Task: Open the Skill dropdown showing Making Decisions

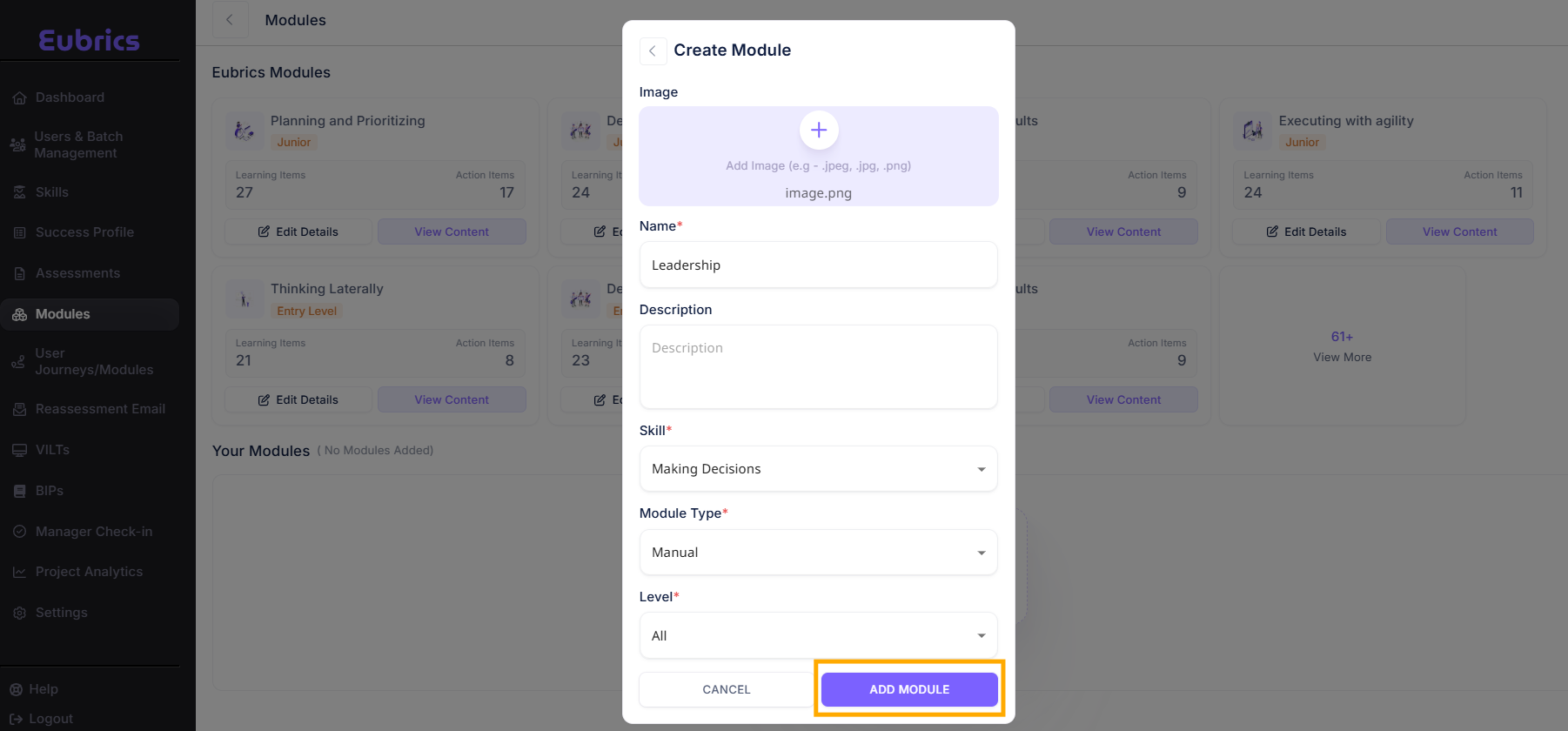Action: tap(818, 469)
